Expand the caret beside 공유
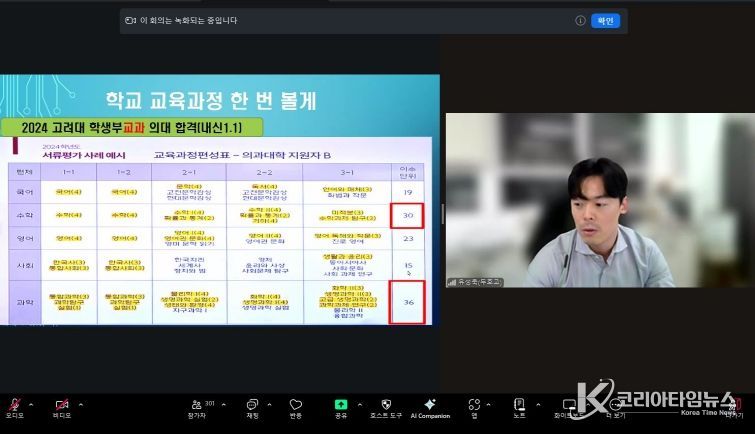755x434 pixels. pyautogui.click(x=360, y=405)
